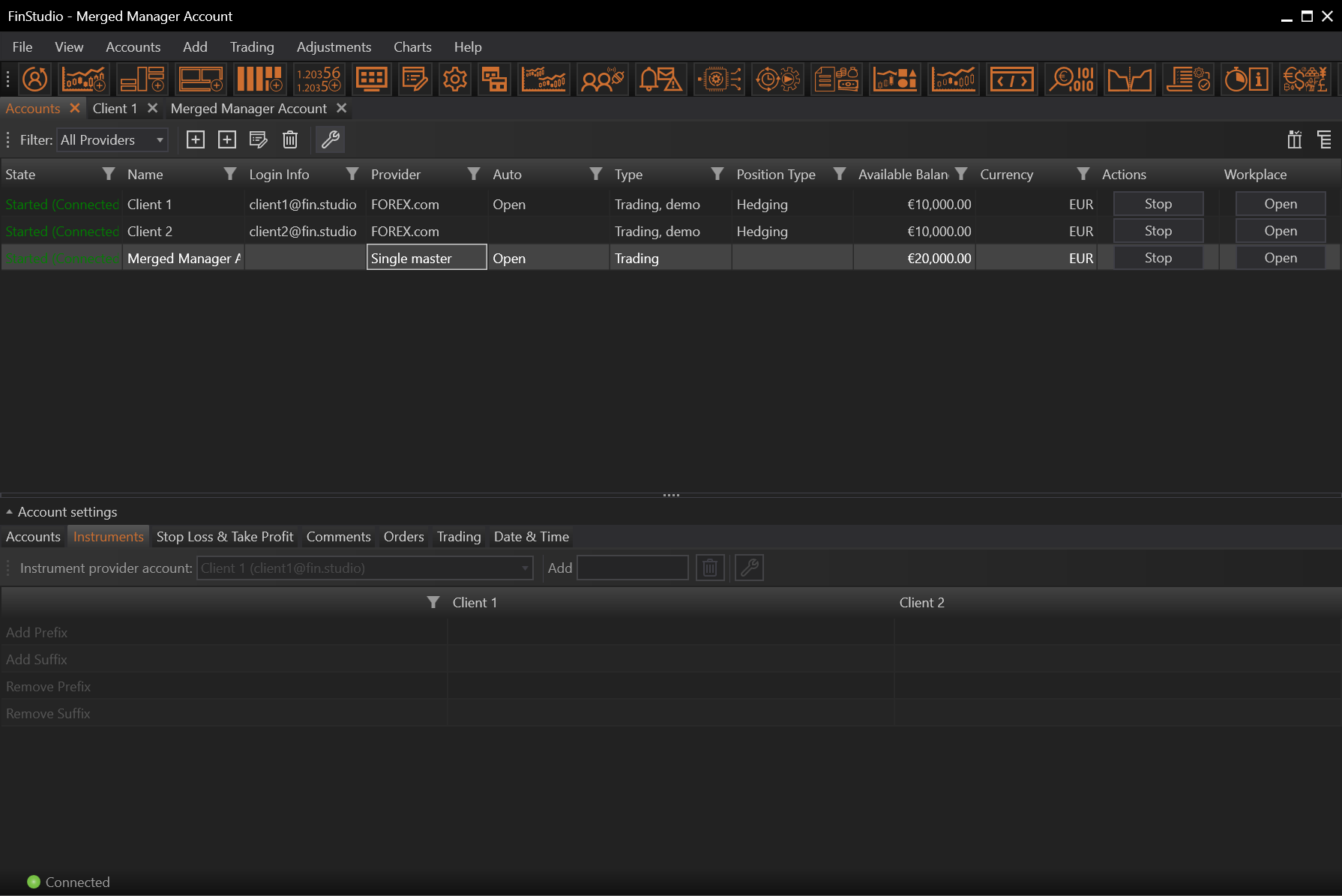Click the trash icon in Accounts toolbar
This screenshot has height=896, width=1342.
[290, 139]
